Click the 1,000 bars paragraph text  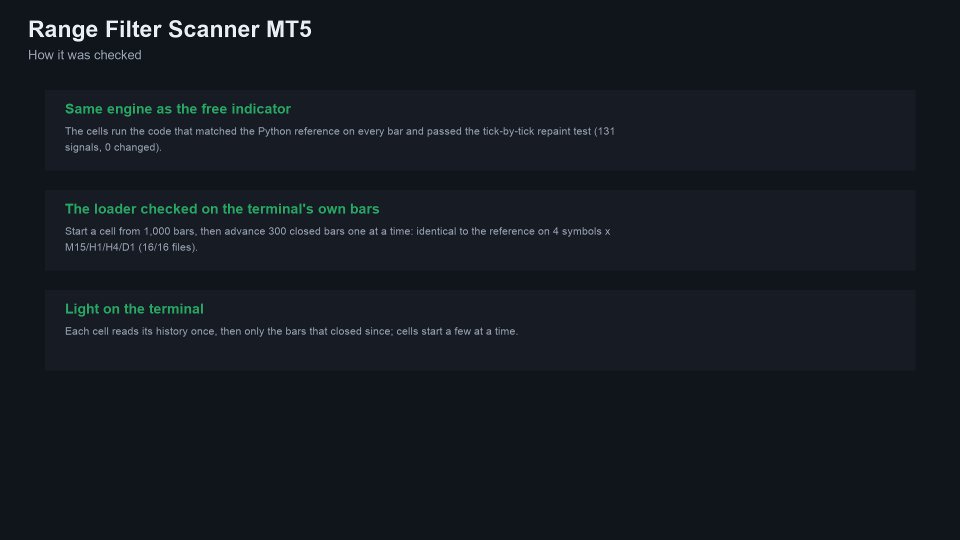pos(337,239)
